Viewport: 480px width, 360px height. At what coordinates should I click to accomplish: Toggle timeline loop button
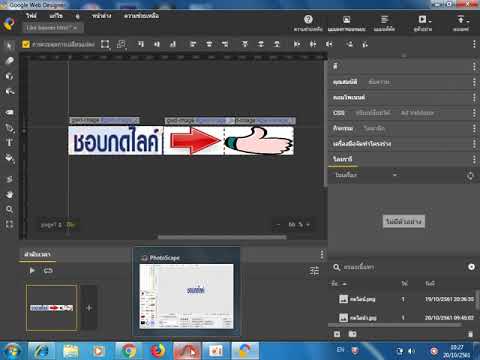[48, 271]
